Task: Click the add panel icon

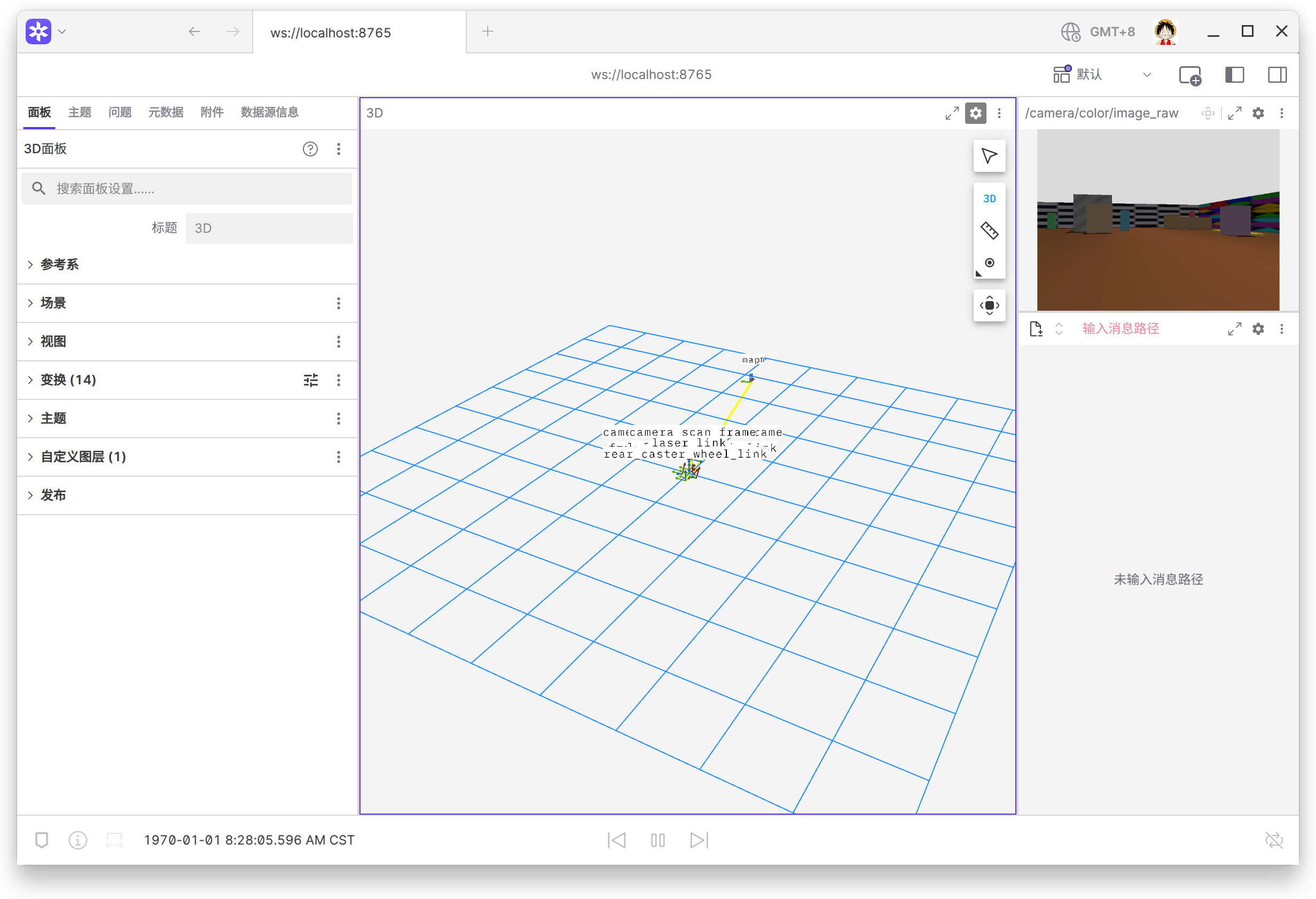Action: pyautogui.click(x=1189, y=75)
